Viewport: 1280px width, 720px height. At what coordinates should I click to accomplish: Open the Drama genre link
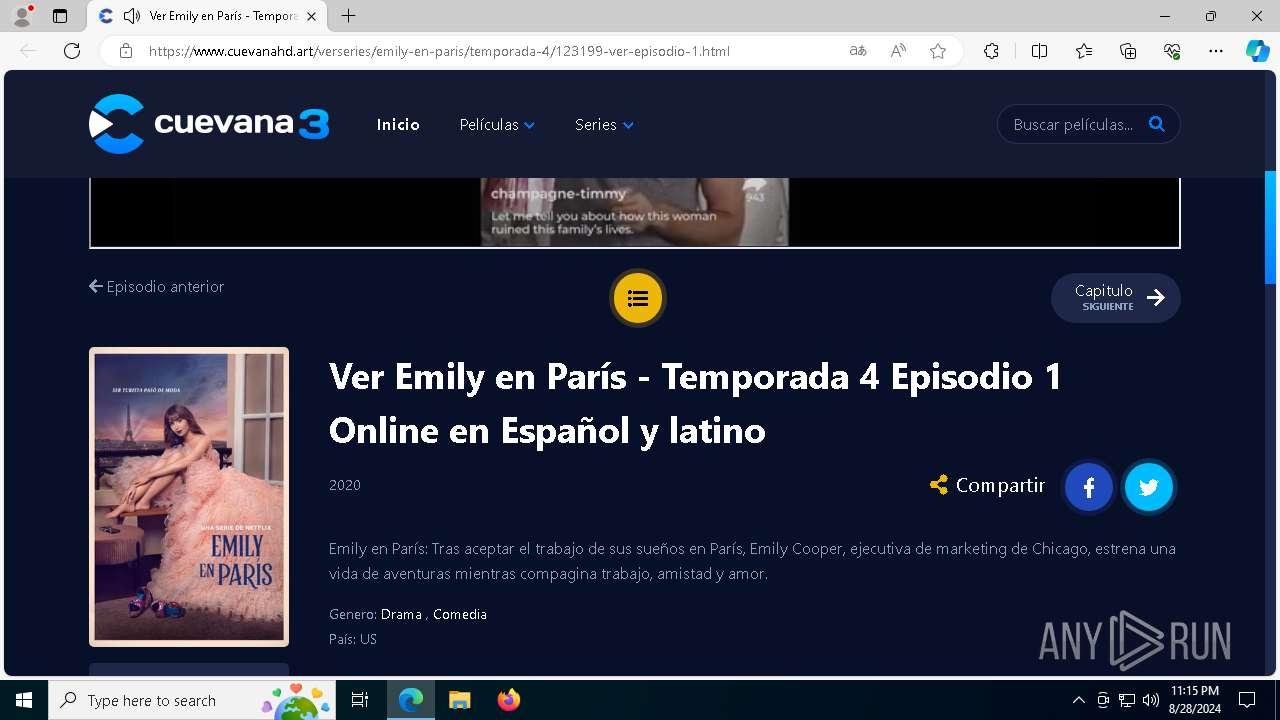point(401,614)
